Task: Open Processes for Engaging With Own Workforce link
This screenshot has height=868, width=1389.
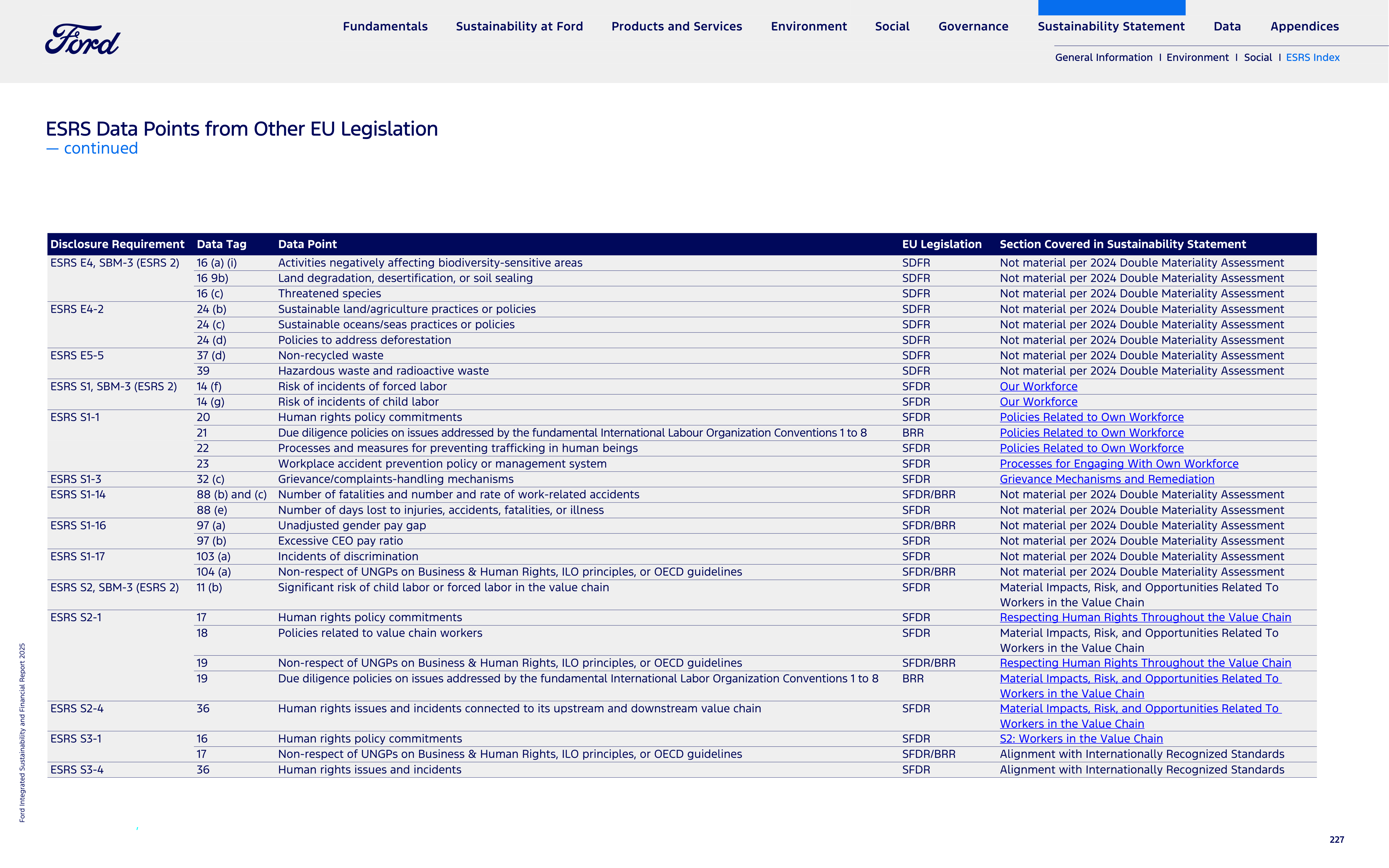Action: (1119, 464)
